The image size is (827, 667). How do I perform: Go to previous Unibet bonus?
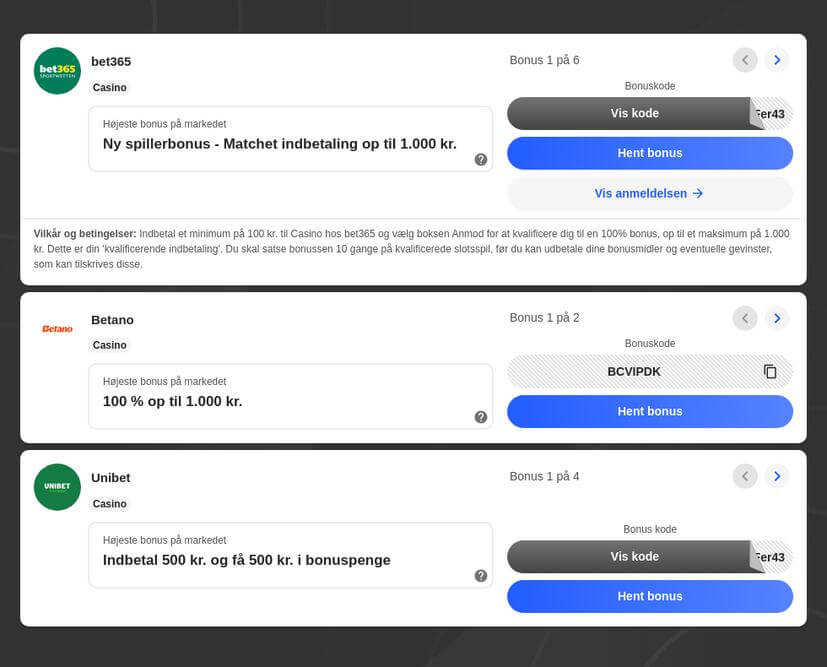[745, 476]
